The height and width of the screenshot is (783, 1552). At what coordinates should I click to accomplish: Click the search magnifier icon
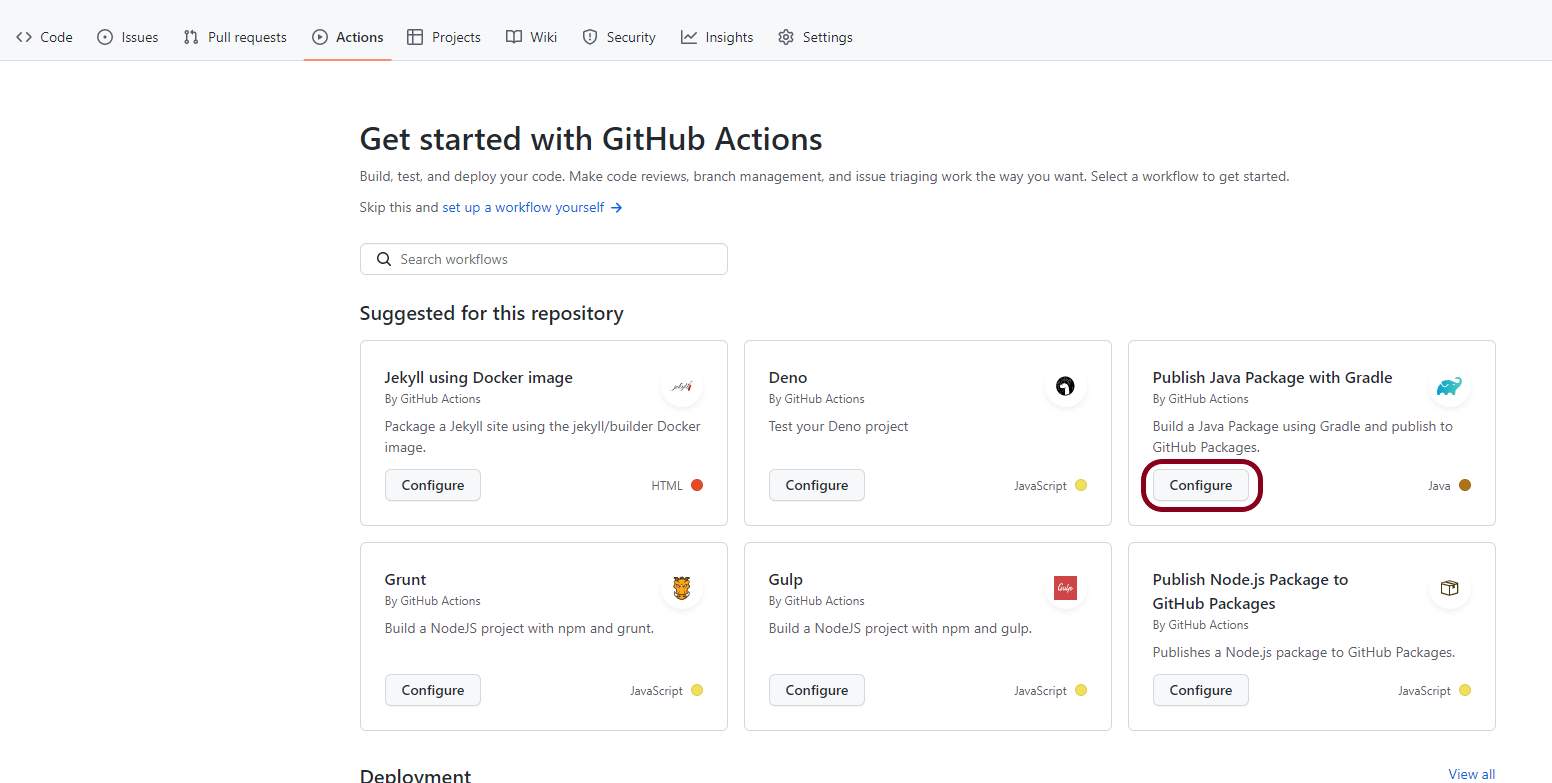[384, 259]
